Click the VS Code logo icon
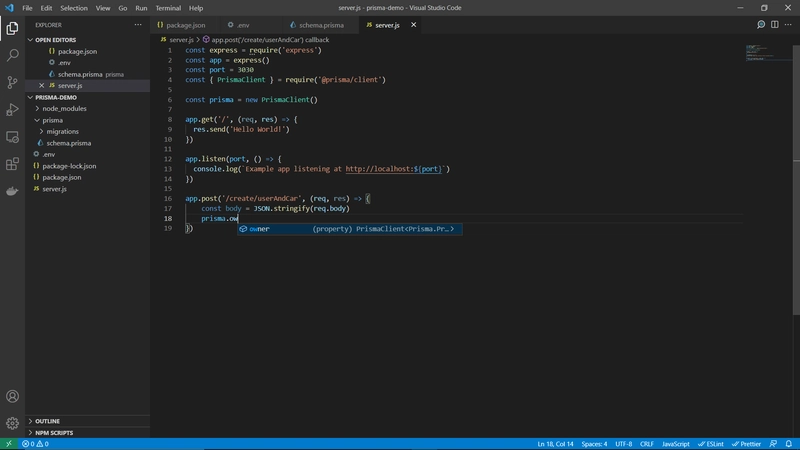 click(9, 8)
